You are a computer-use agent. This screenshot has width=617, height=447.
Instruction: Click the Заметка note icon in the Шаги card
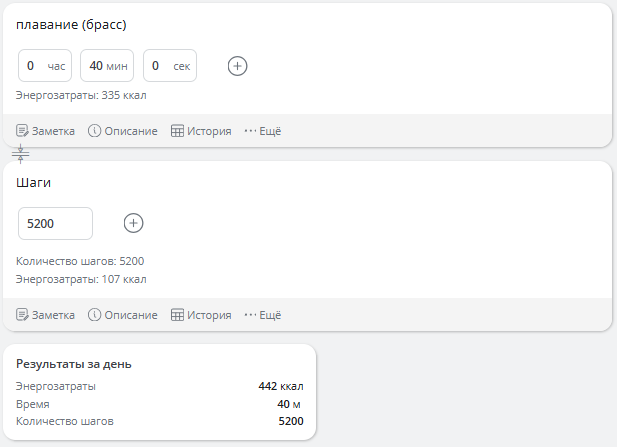click(x=23, y=315)
